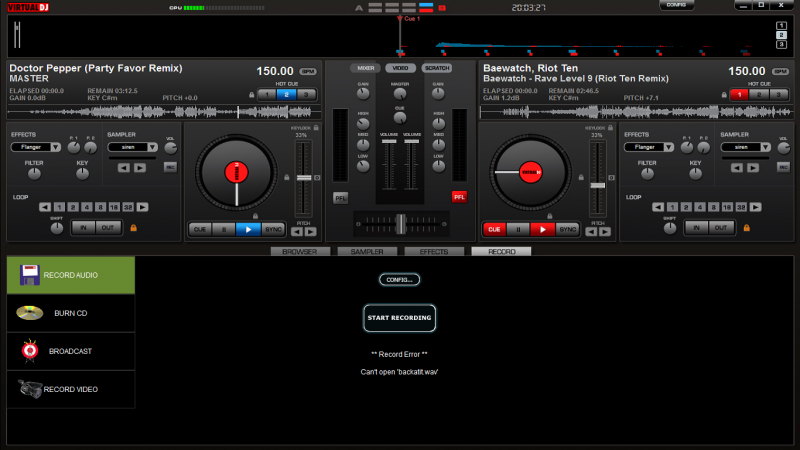Expand left deck Flanger effect dropdown
This screenshot has width=800, height=450.
click(56, 147)
